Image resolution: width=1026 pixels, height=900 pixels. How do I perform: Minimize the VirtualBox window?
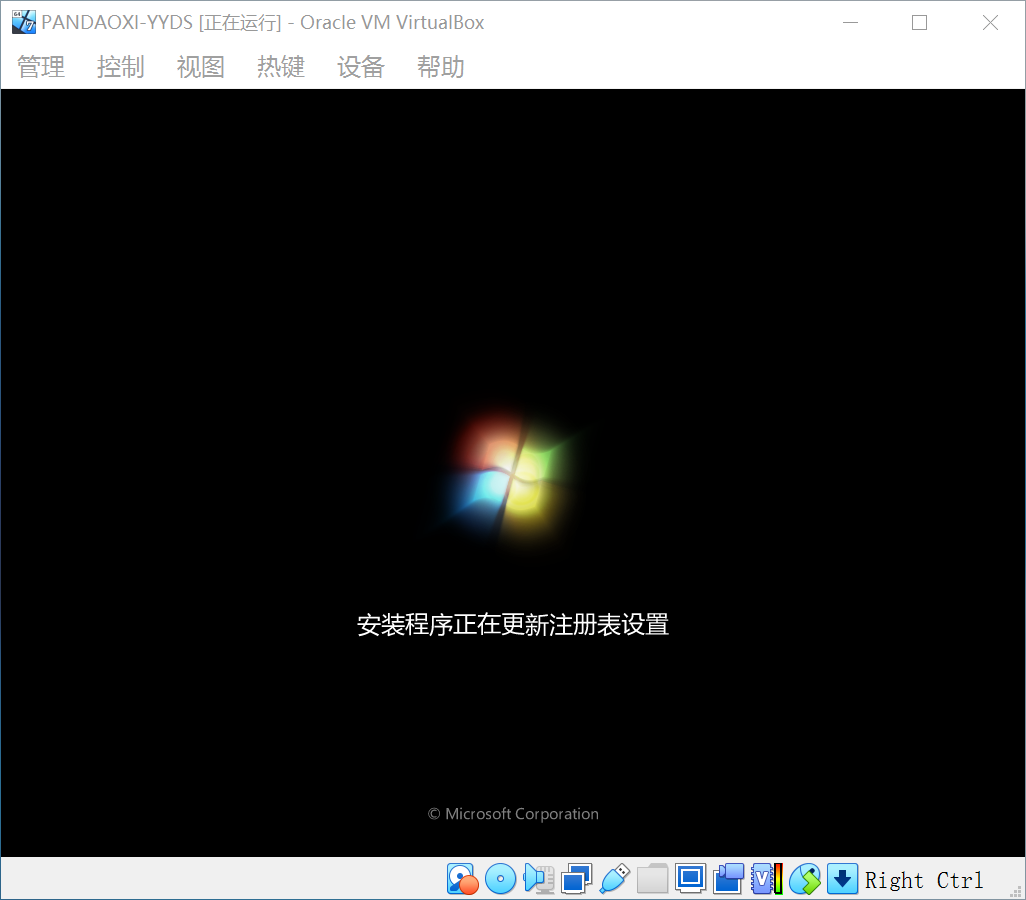pyautogui.click(x=850, y=22)
